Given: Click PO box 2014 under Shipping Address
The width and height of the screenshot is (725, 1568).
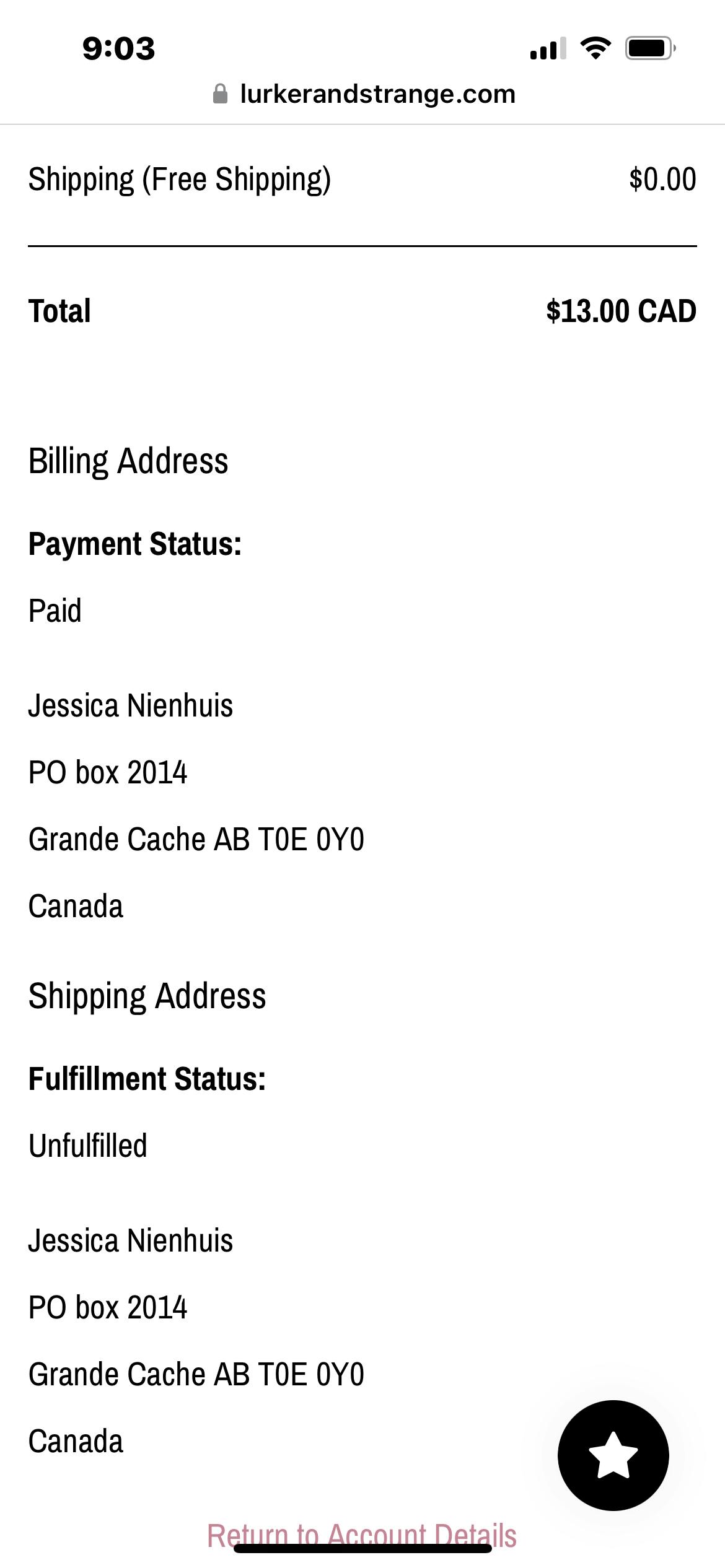Looking at the screenshot, I should (x=108, y=1307).
